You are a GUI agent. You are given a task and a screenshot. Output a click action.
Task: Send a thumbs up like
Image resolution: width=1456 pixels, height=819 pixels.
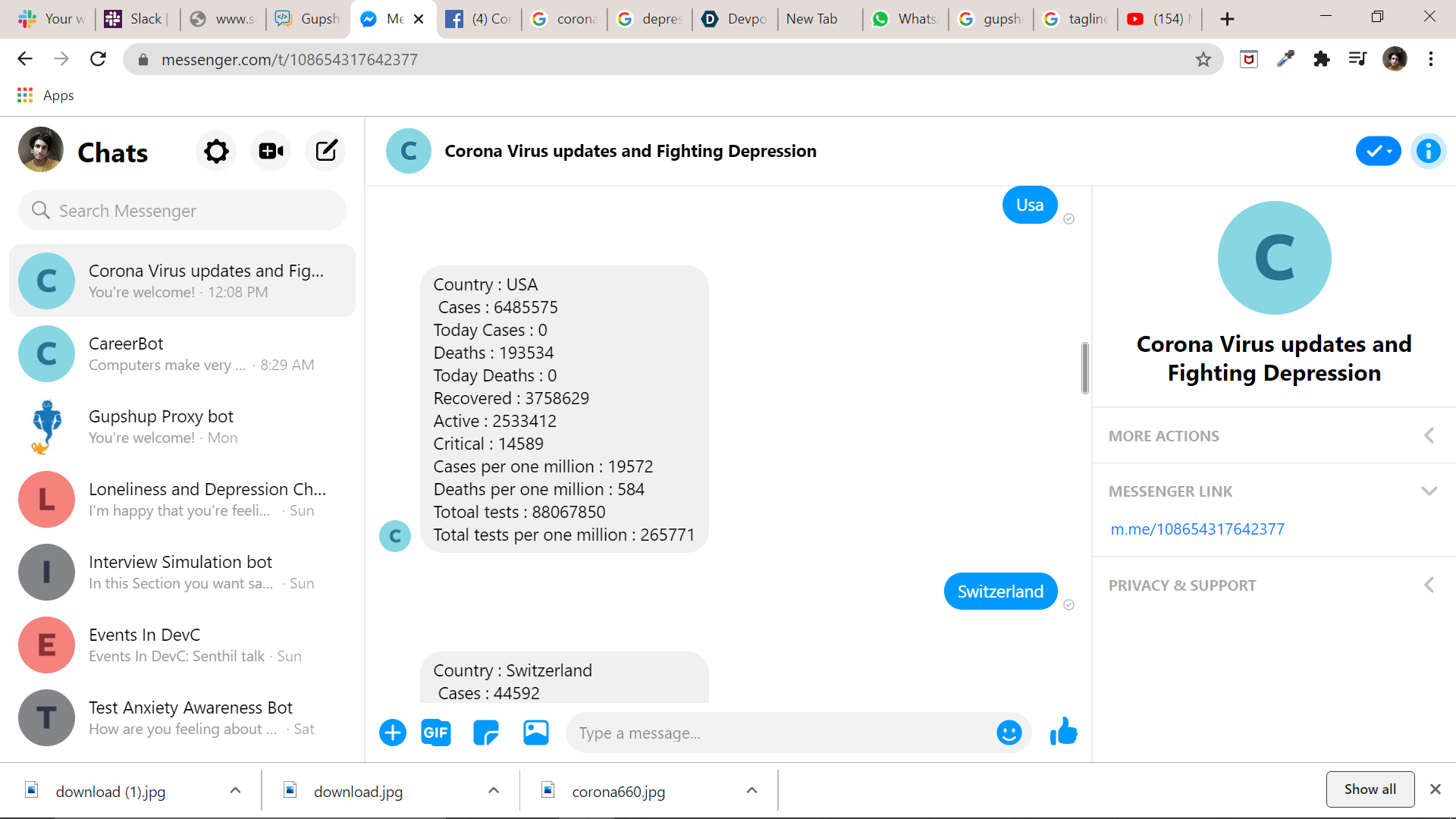click(1063, 733)
